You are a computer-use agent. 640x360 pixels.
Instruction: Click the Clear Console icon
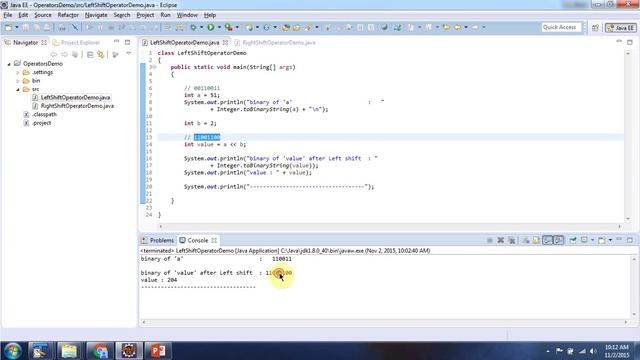pyautogui.click(x=526, y=240)
